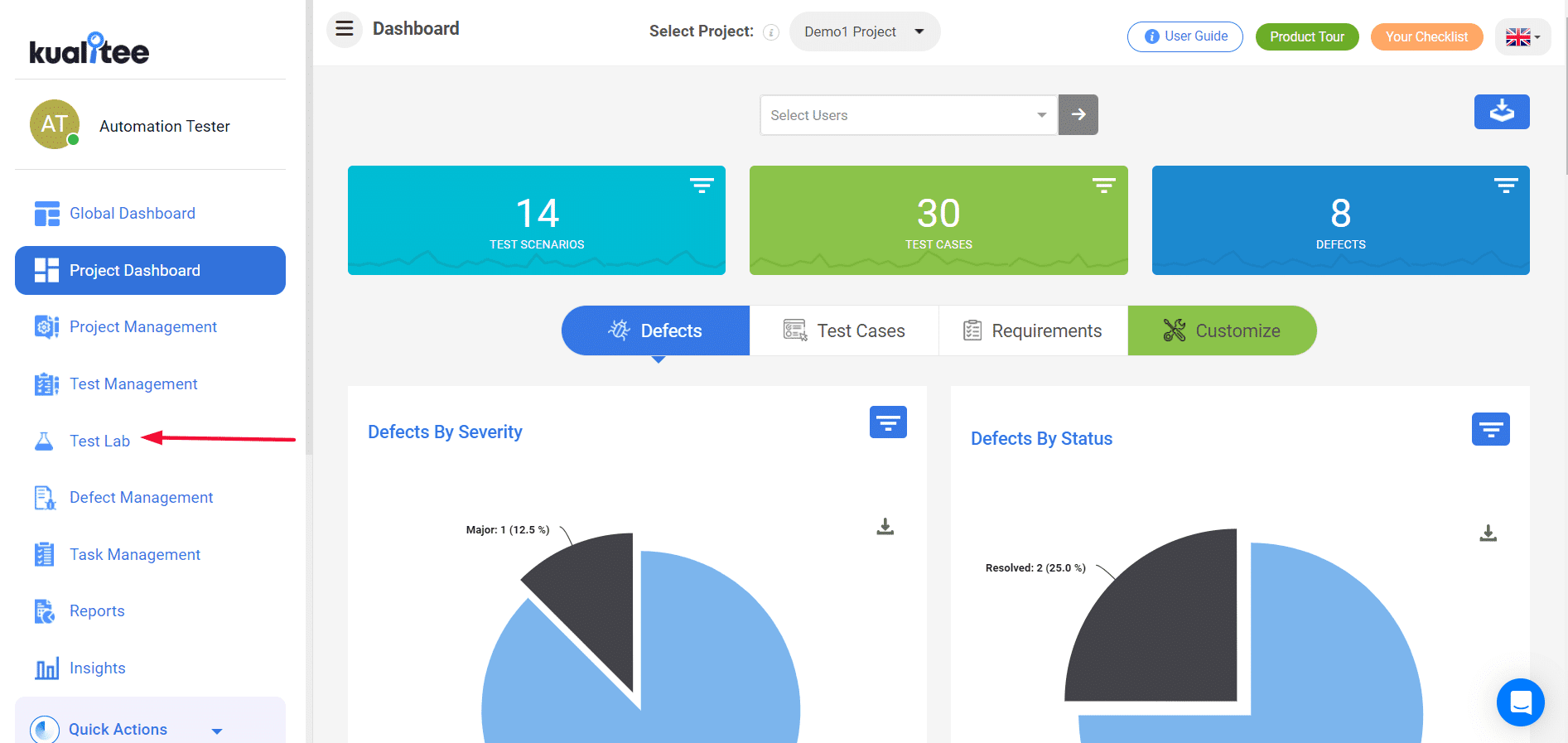Click the Global Dashboard icon

pos(46,214)
